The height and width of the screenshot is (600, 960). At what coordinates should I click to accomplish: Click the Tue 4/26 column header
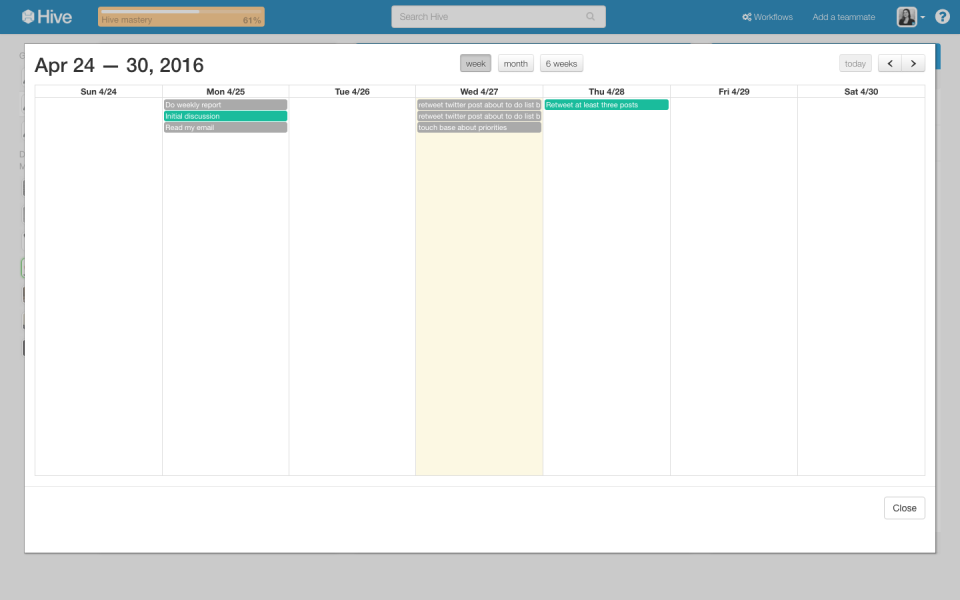tap(352, 91)
